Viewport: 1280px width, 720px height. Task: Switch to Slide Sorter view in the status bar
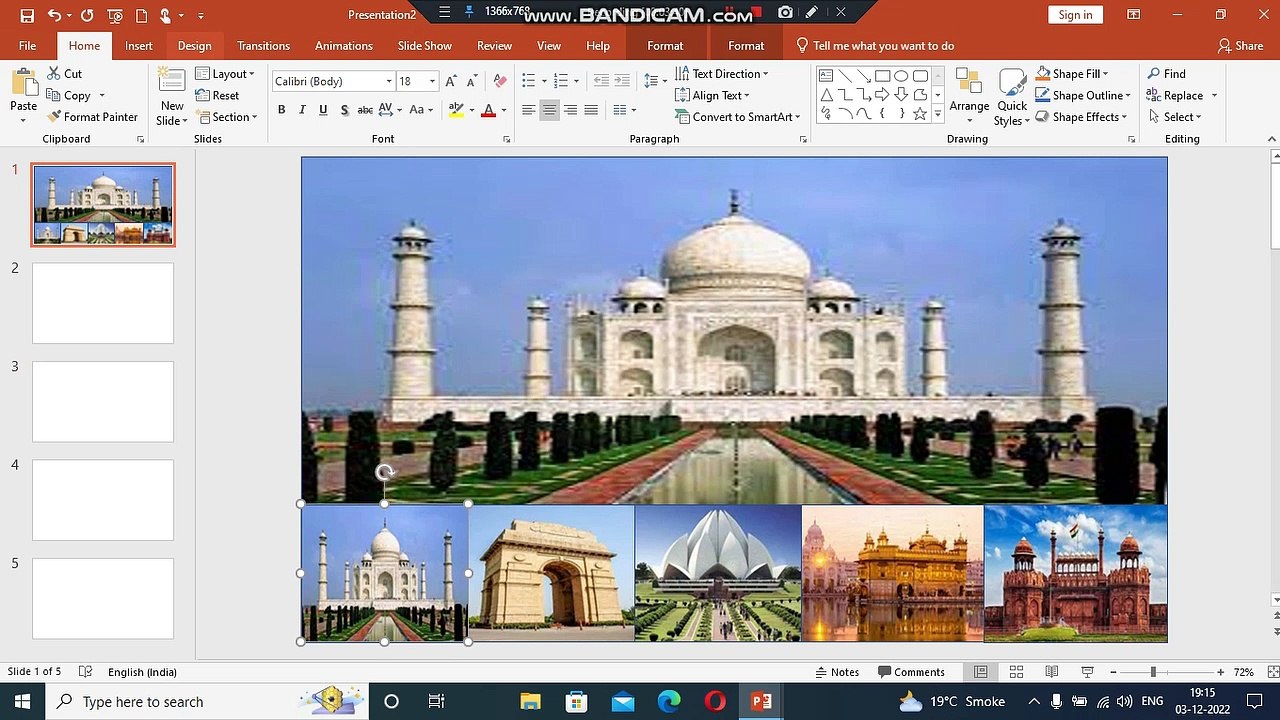1016,672
